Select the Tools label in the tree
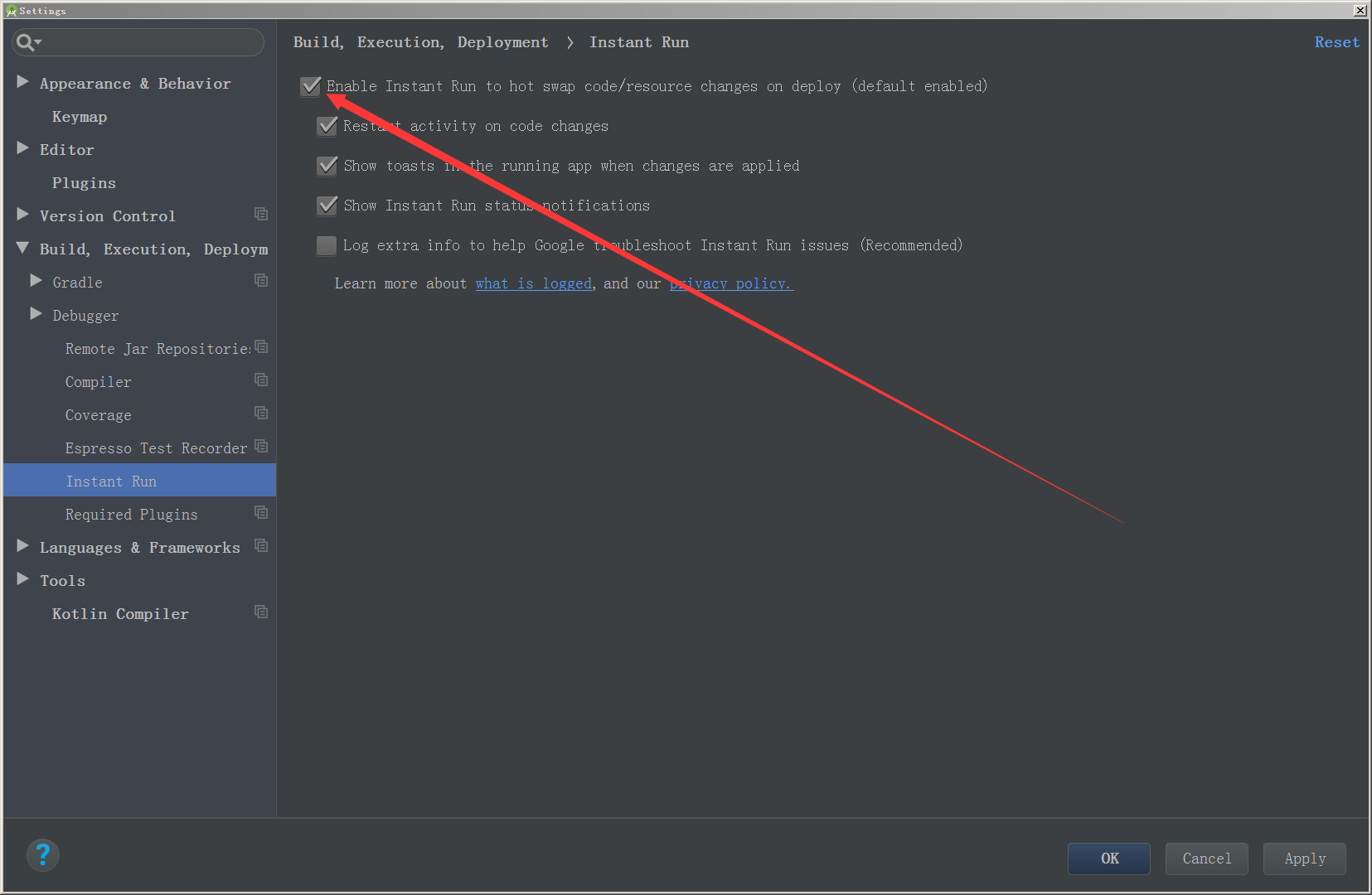This screenshot has width=1372, height=895. coord(63,581)
